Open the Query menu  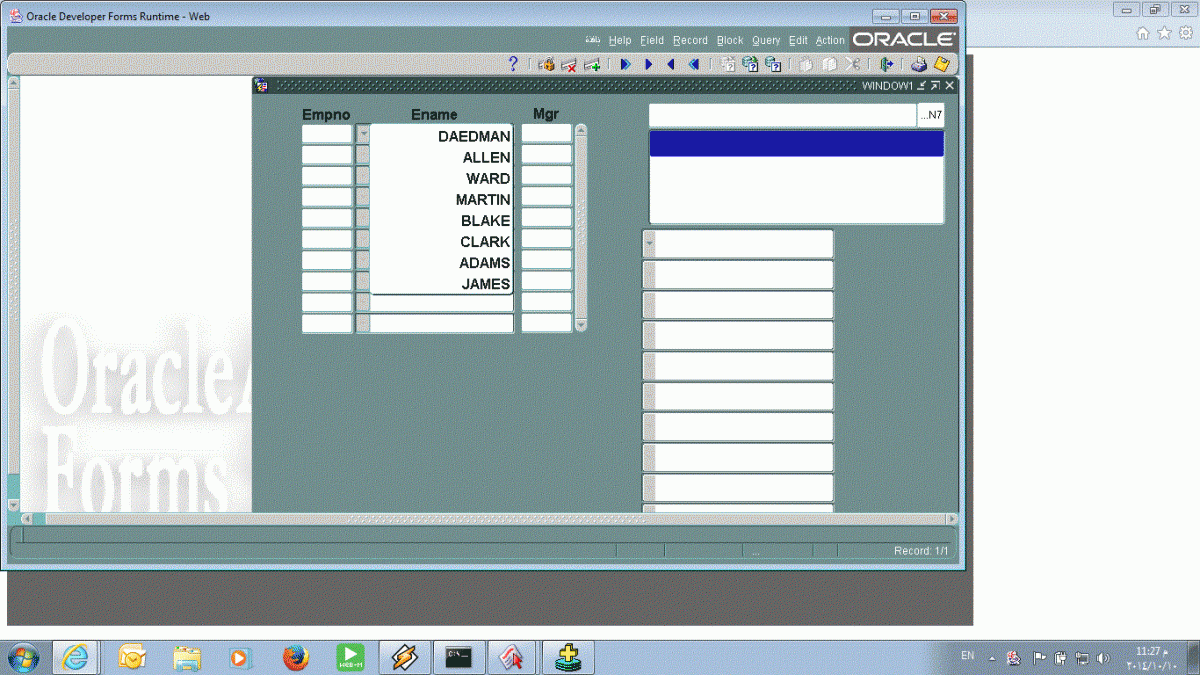coord(766,41)
